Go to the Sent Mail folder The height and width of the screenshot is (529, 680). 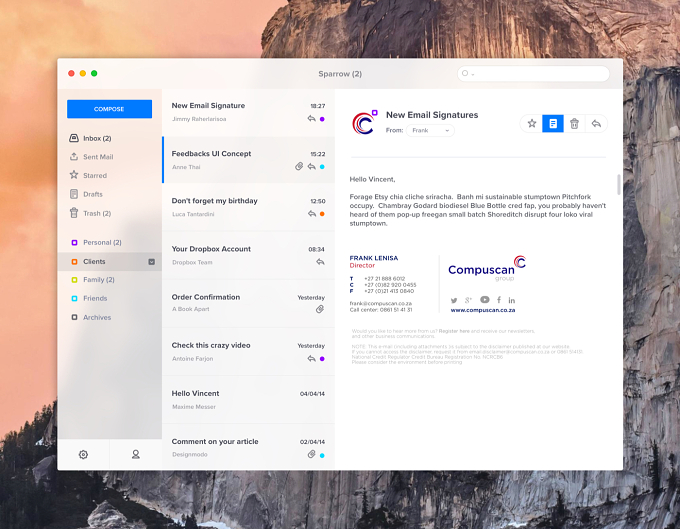point(92,157)
